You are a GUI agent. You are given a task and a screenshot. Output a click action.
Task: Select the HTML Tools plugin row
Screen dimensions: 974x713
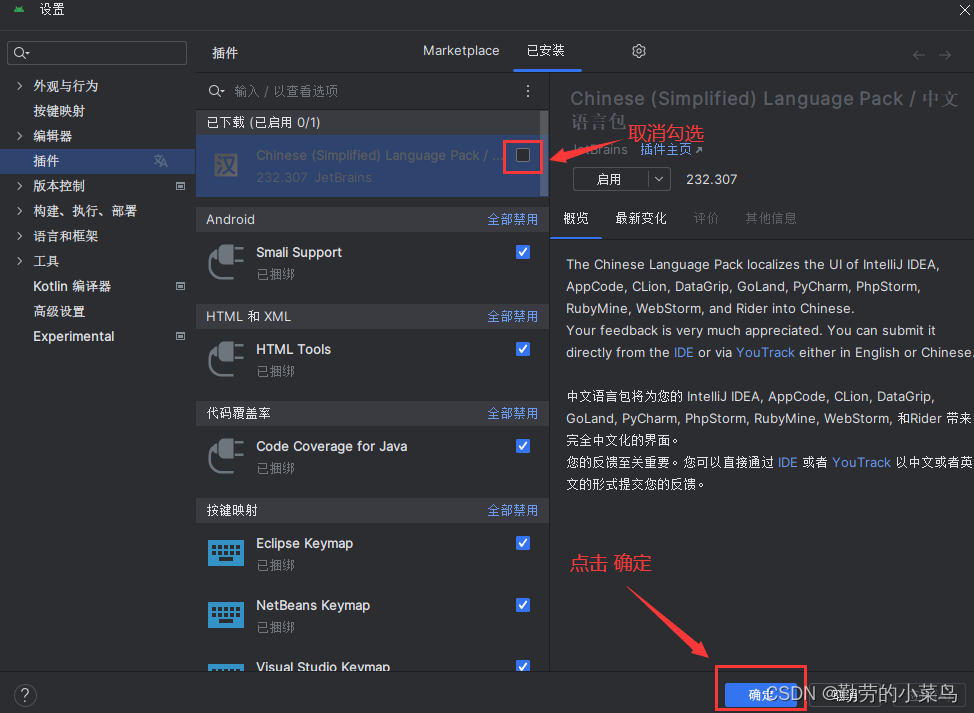(x=371, y=359)
